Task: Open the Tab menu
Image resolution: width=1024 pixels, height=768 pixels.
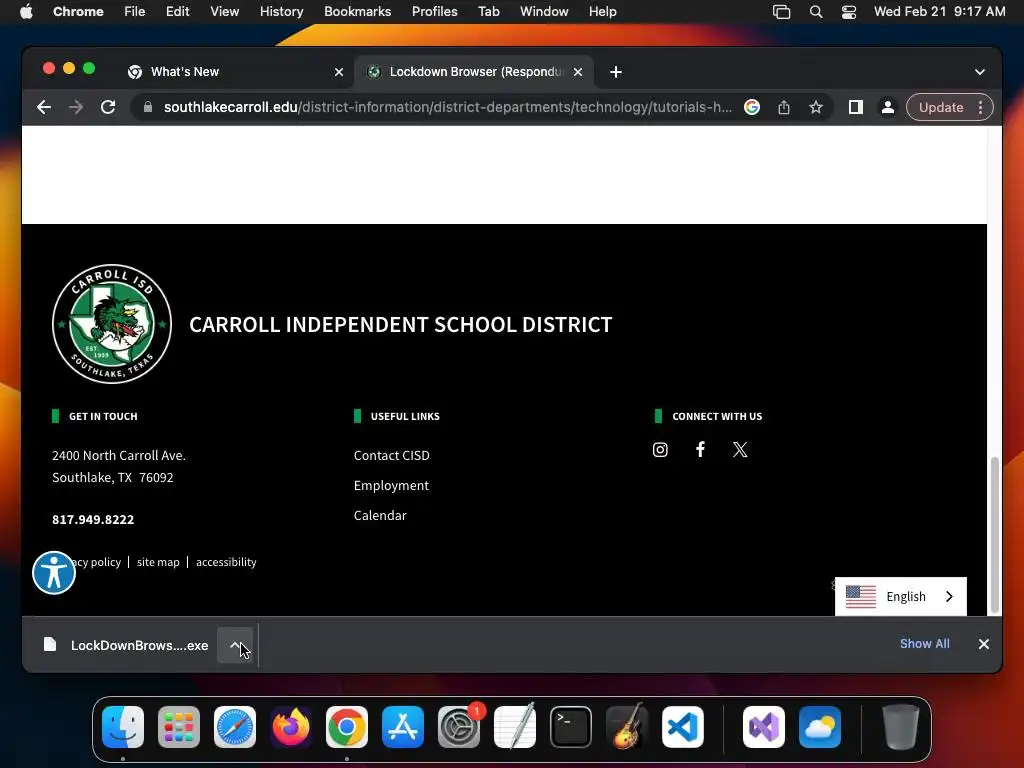Action: point(488,12)
